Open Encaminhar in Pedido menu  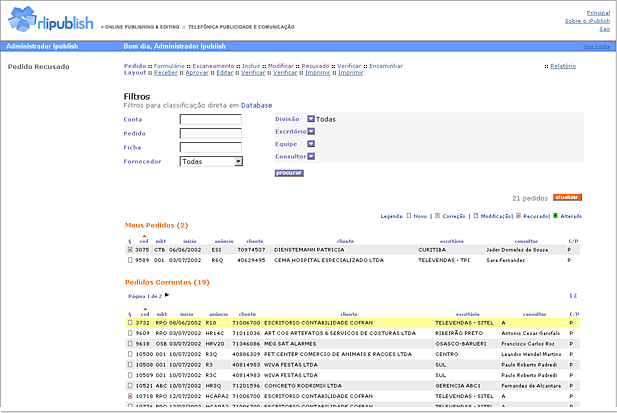[x=386, y=66]
